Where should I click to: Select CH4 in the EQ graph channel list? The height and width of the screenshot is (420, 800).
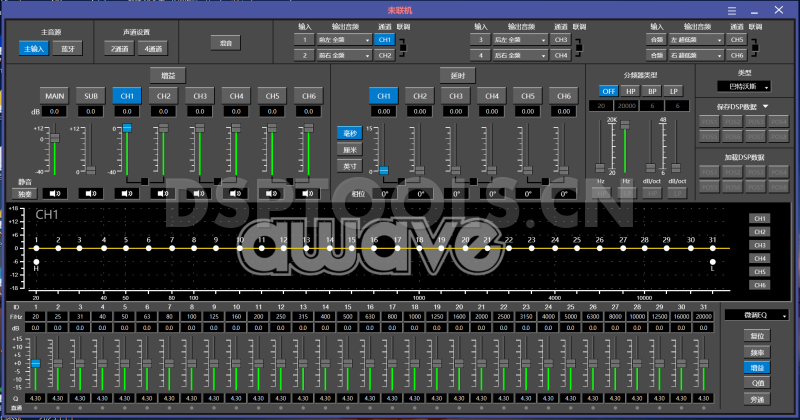[760, 258]
